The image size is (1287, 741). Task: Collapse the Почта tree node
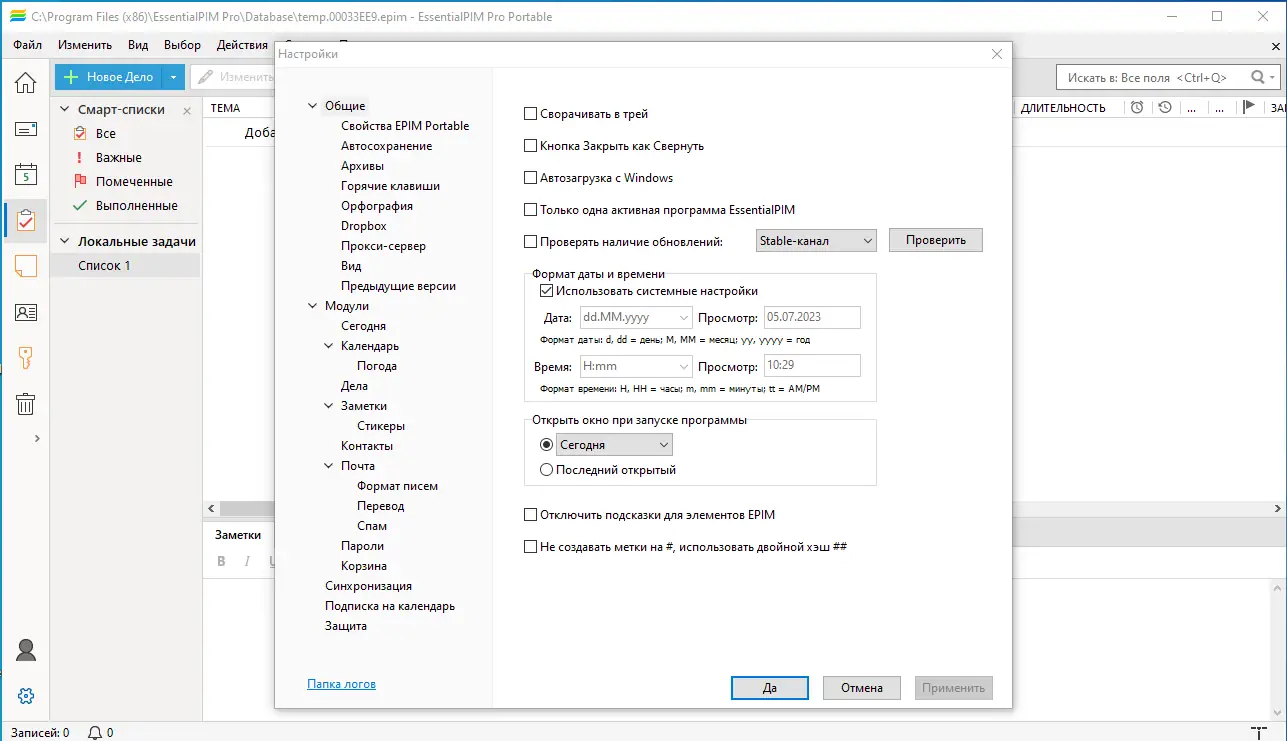click(329, 466)
